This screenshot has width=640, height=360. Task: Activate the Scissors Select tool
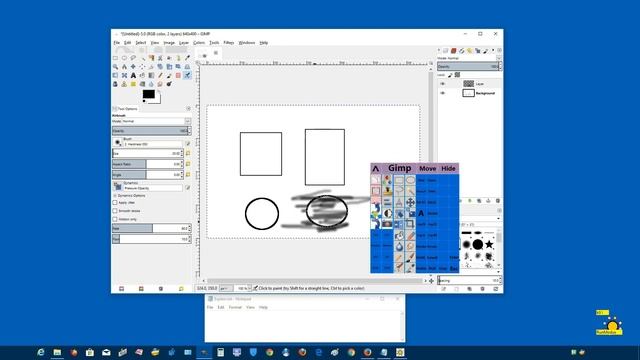click(x=160, y=58)
